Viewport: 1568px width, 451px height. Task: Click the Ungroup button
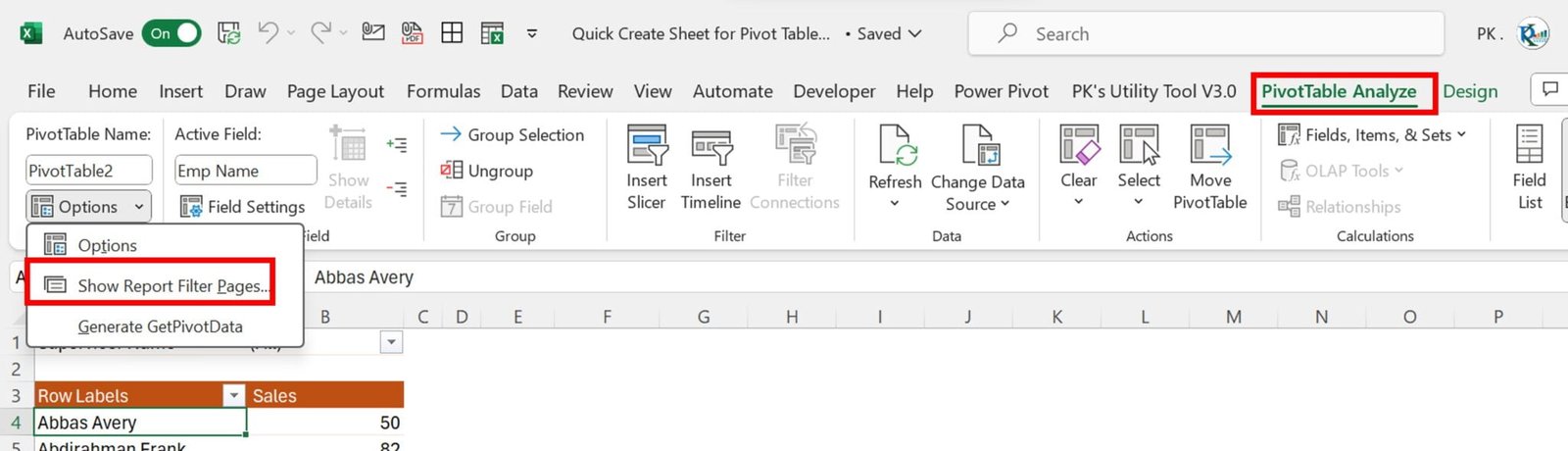pyautogui.click(x=487, y=171)
